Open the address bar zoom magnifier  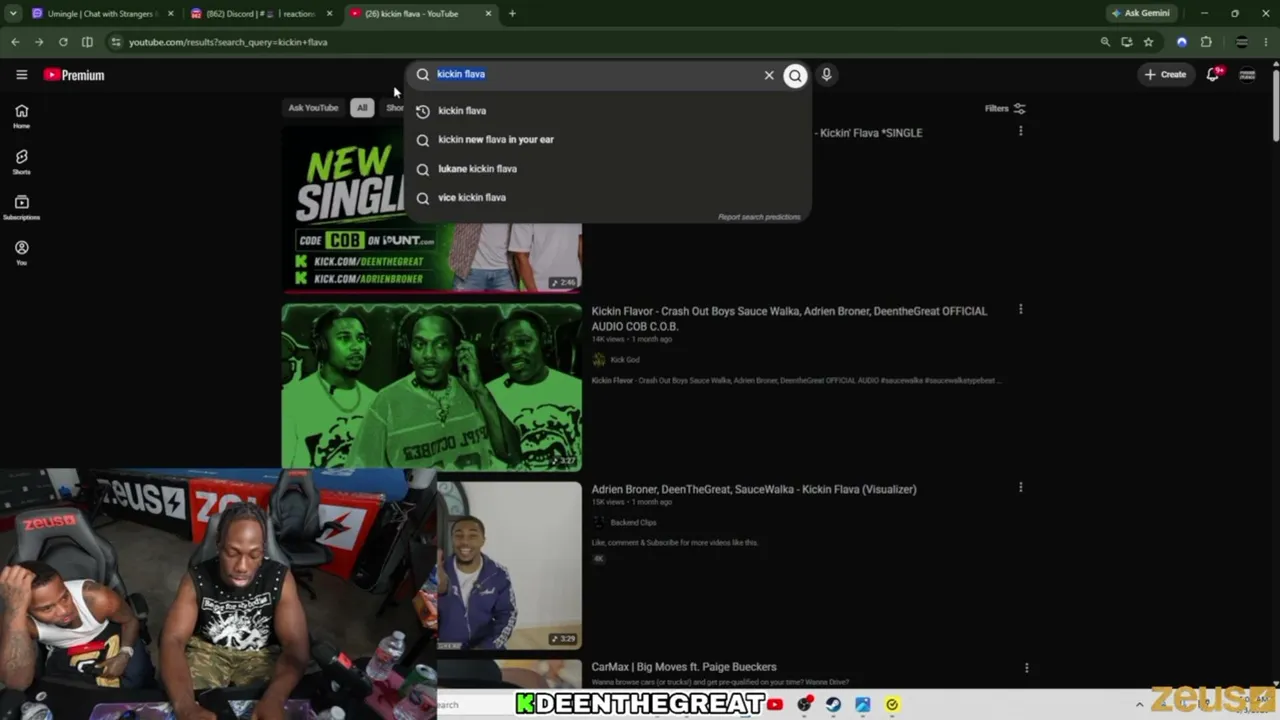tap(1105, 42)
